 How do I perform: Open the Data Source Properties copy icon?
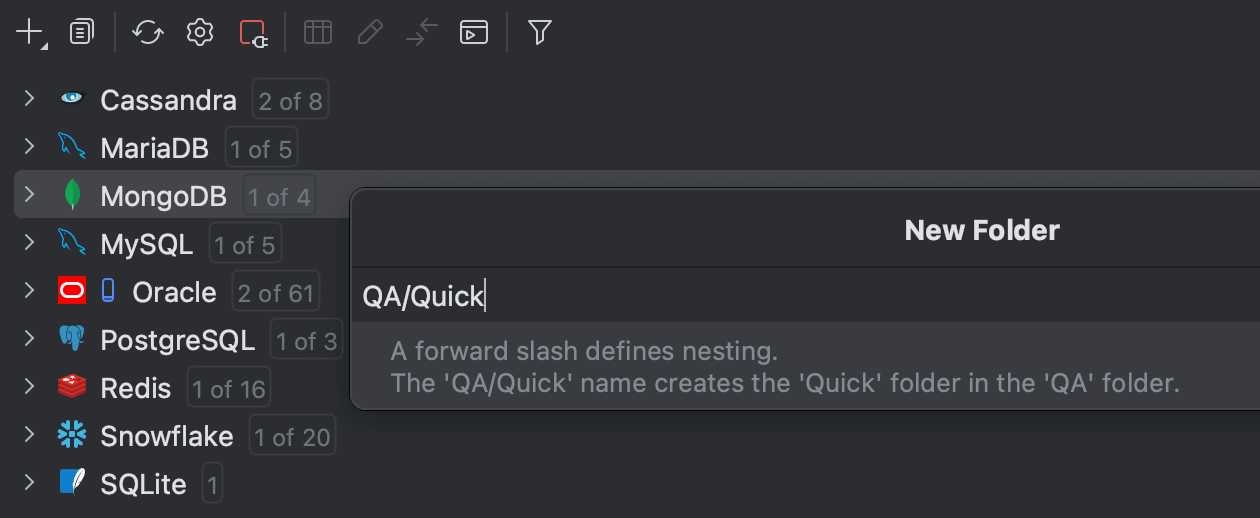point(82,33)
